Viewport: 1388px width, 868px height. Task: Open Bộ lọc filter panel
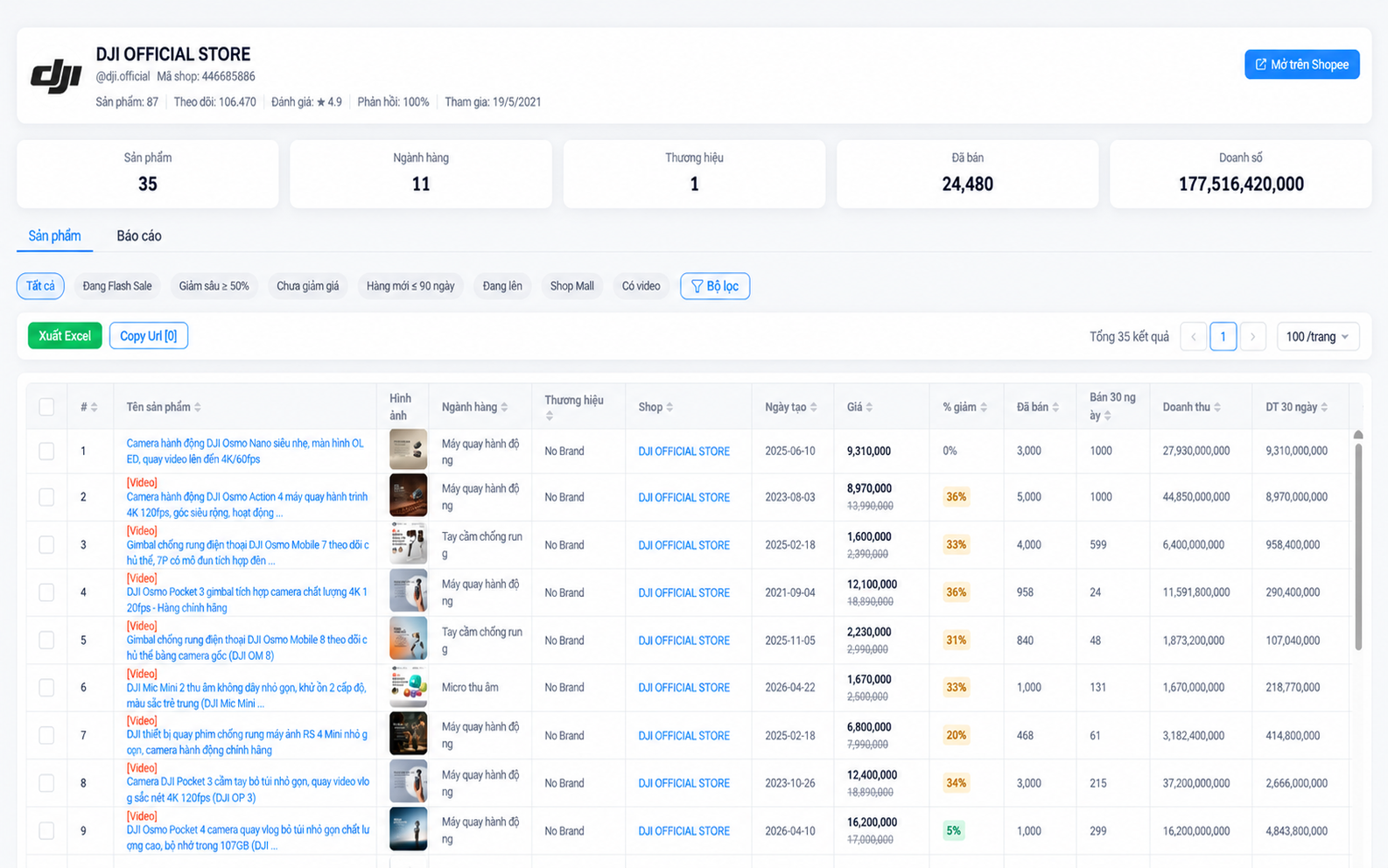[x=715, y=286]
